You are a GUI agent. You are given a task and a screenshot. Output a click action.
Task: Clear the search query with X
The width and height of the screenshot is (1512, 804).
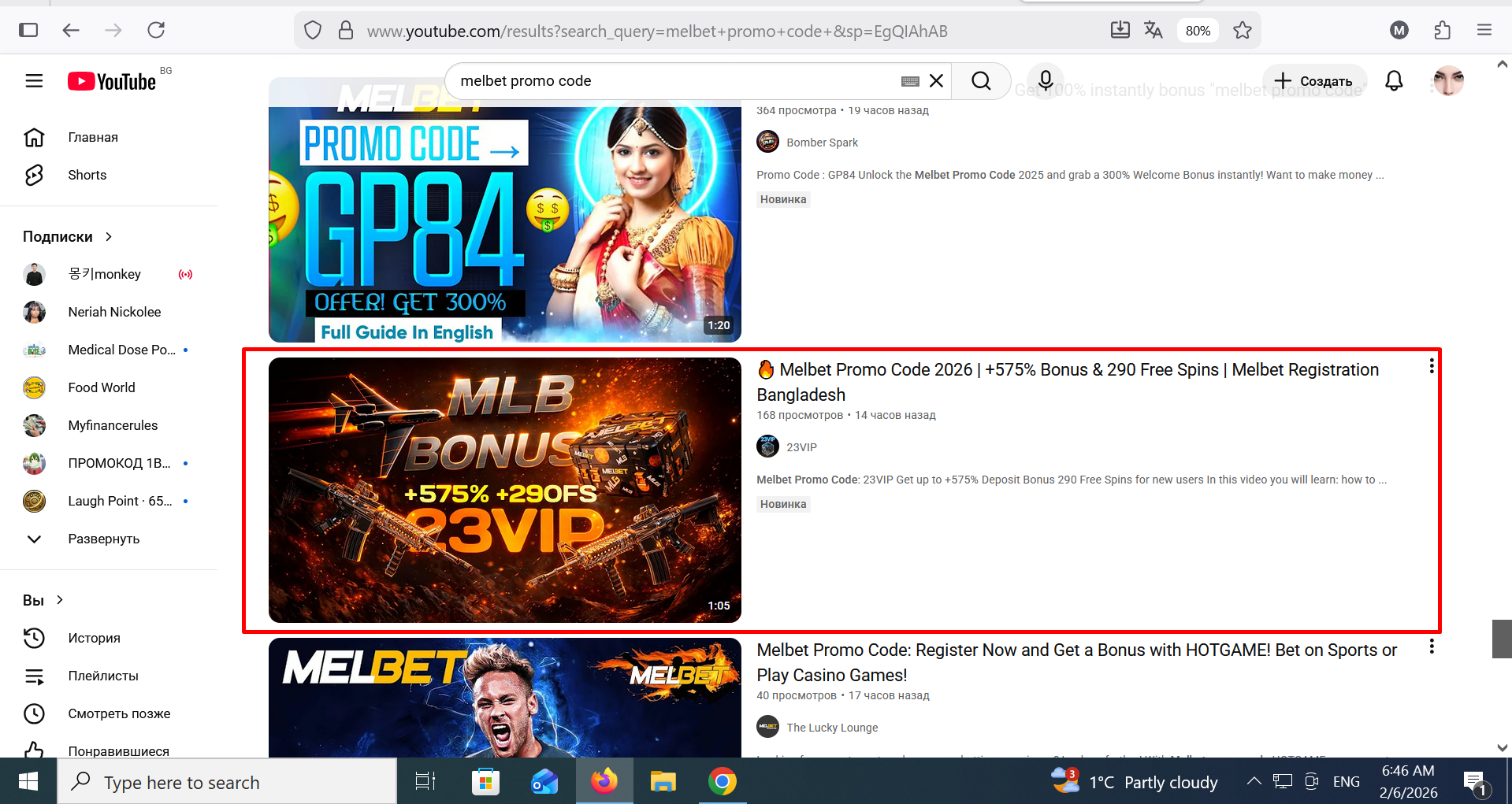pyautogui.click(x=936, y=80)
